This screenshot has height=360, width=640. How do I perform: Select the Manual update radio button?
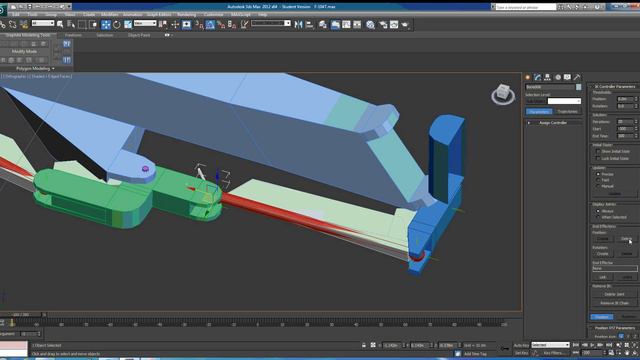tap(598, 186)
